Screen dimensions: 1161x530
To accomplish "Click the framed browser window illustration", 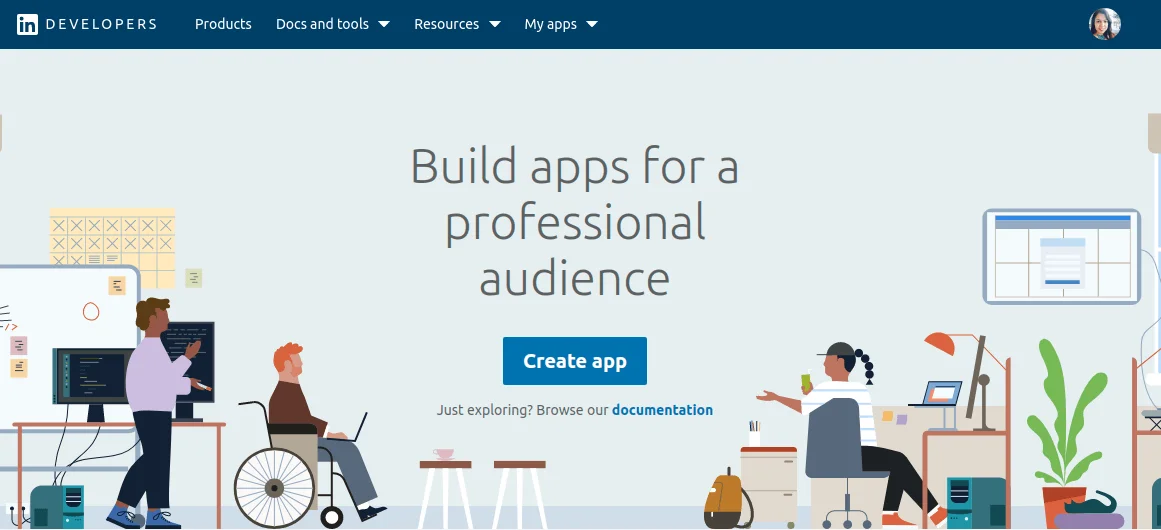I will (1061, 256).
